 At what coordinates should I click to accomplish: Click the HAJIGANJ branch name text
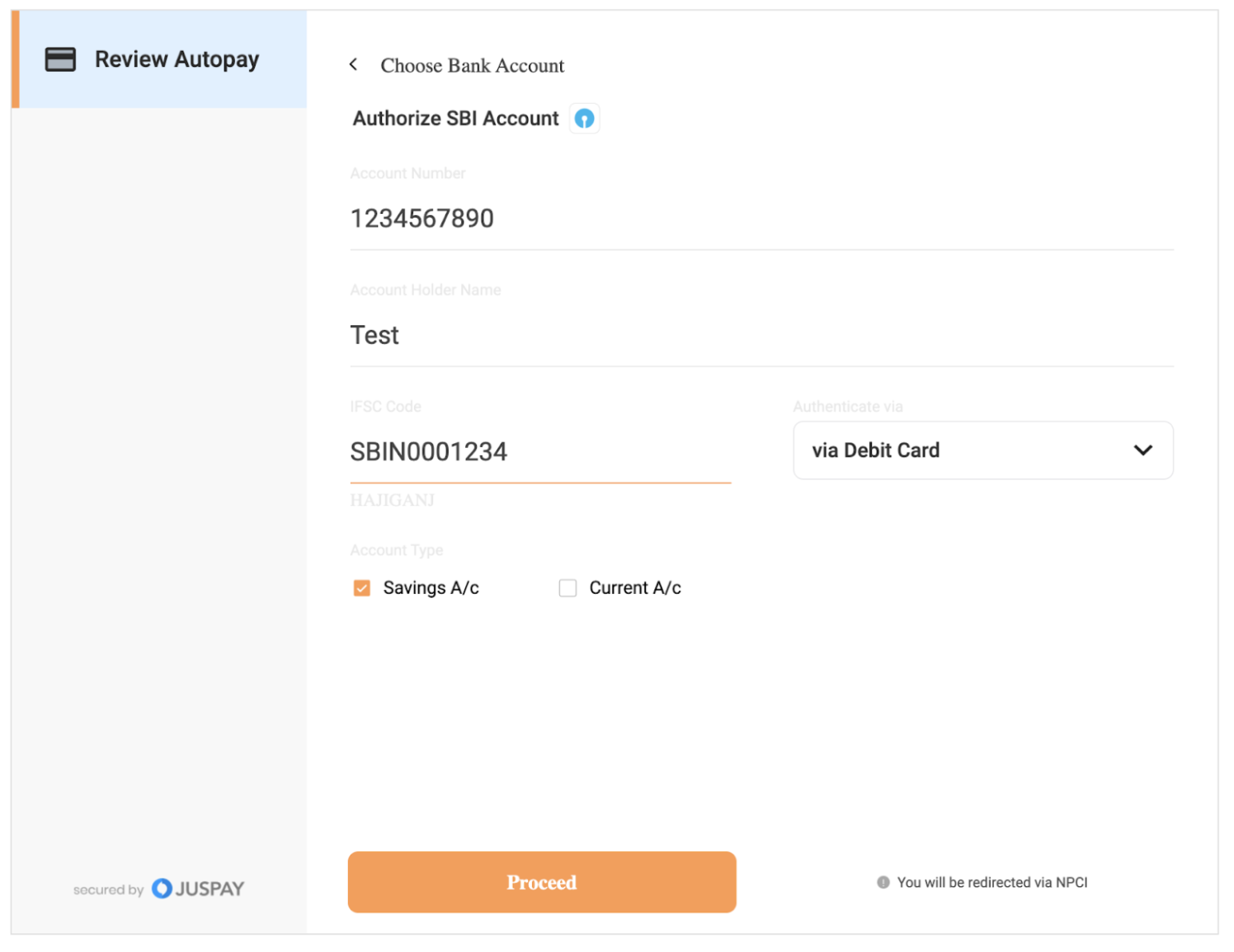392,501
